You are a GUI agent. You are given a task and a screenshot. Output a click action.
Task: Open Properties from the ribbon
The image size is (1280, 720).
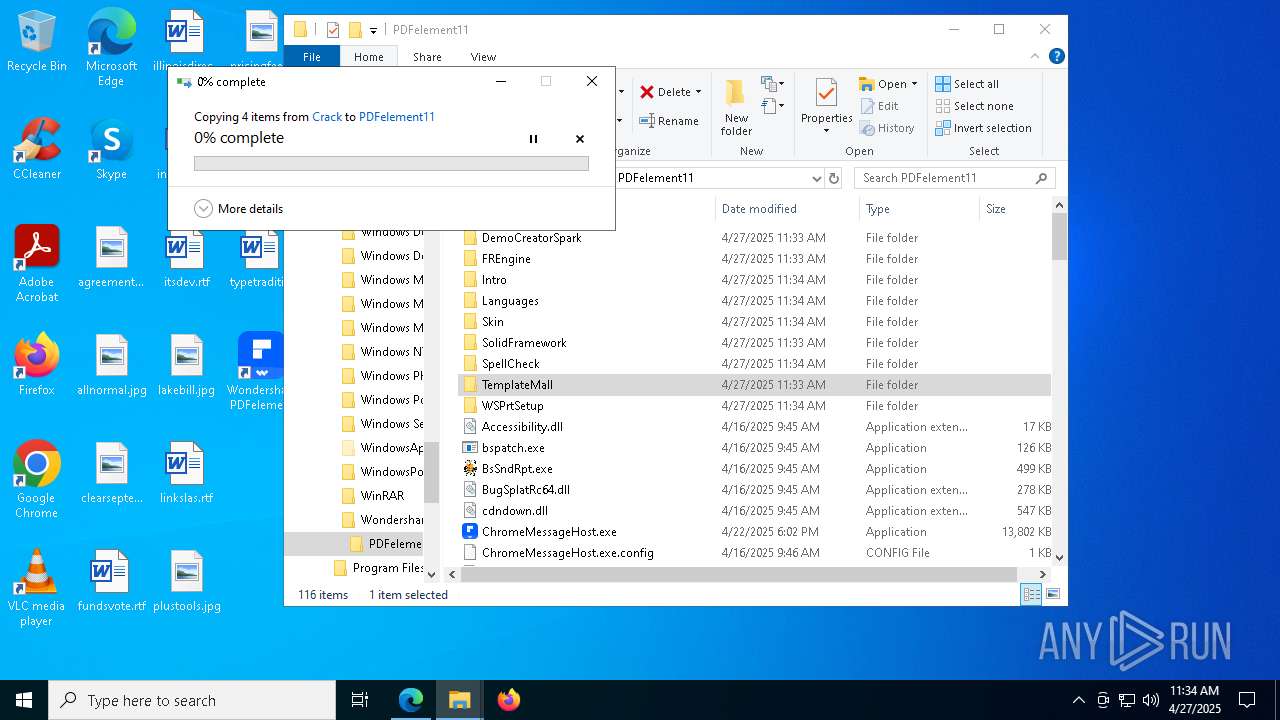tap(826, 106)
